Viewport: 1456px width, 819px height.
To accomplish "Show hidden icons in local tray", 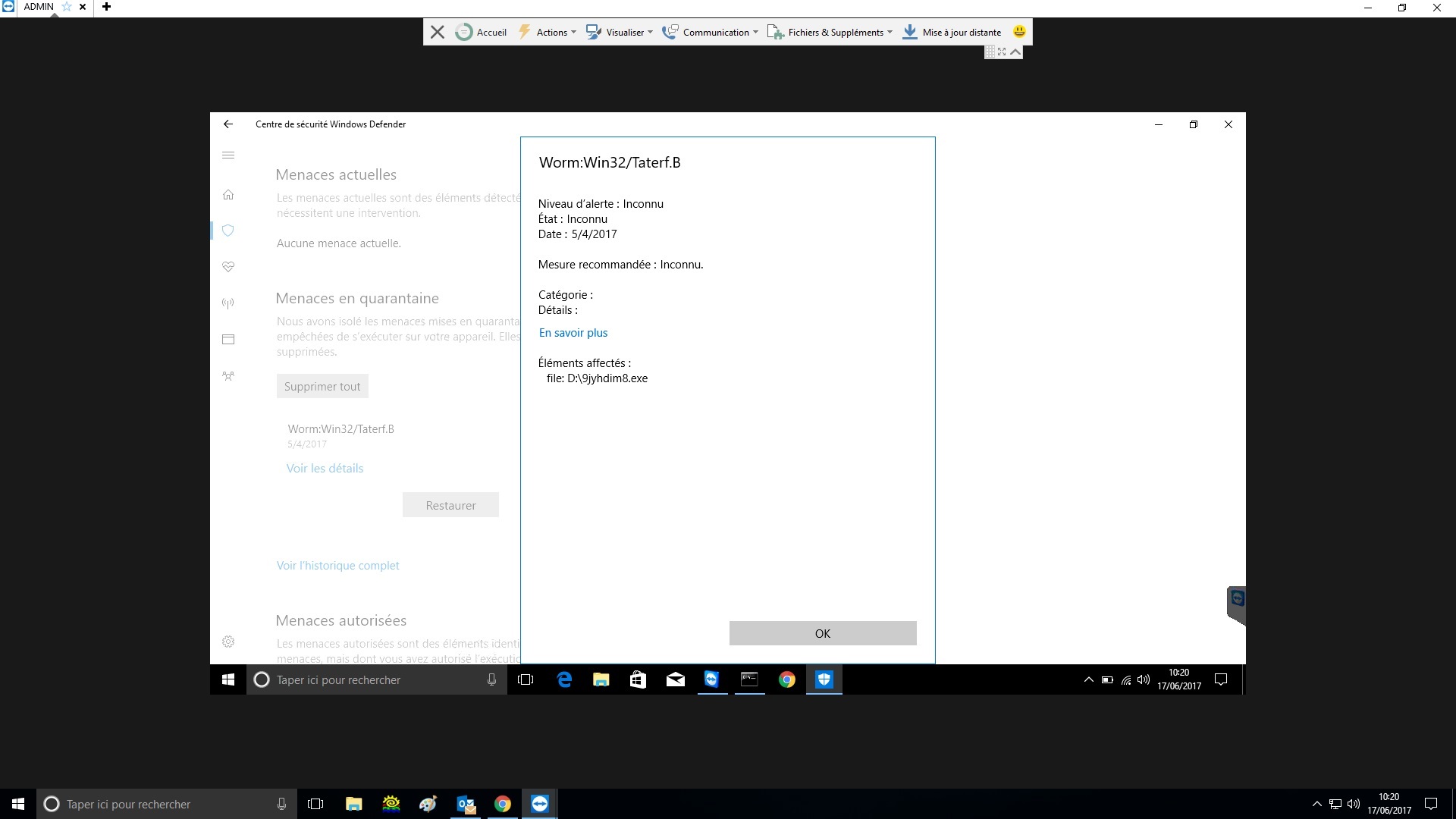I will (x=1316, y=804).
